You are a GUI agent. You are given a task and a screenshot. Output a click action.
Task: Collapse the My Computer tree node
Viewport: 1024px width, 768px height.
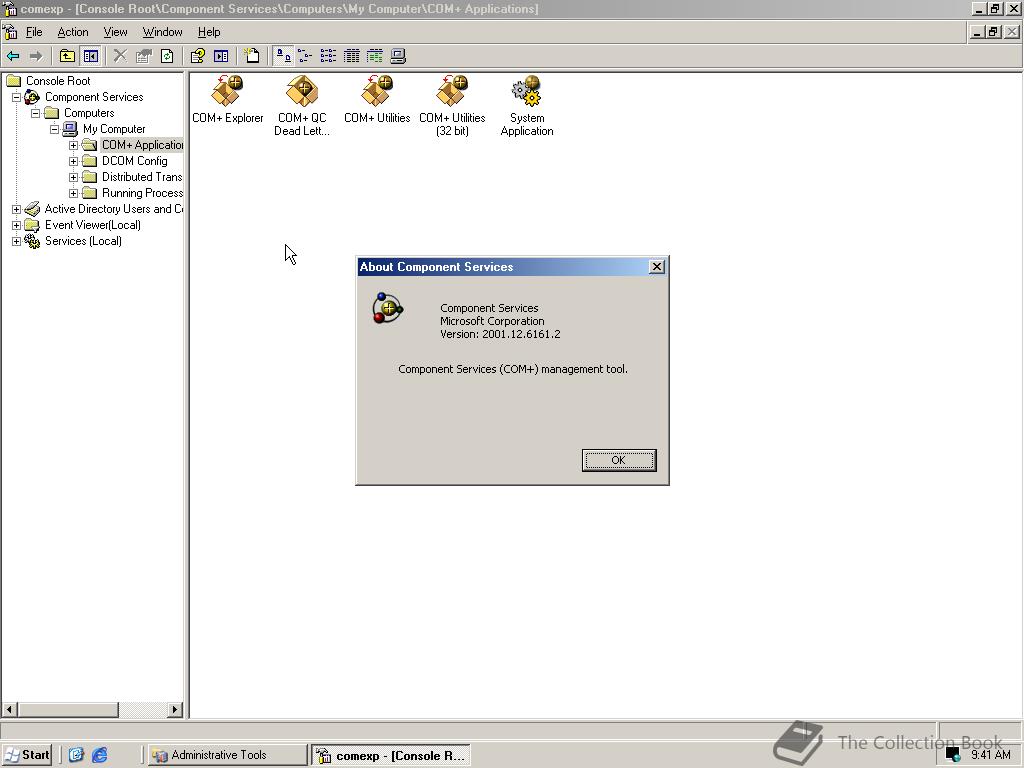pyautogui.click(x=54, y=129)
